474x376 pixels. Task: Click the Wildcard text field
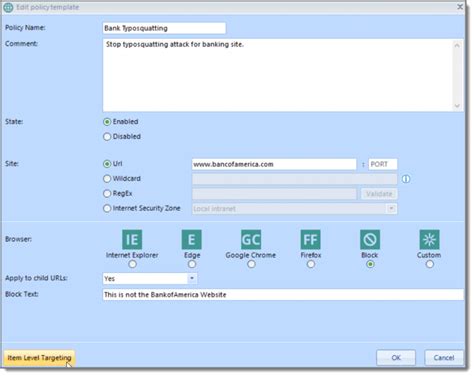[x=295, y=179]
